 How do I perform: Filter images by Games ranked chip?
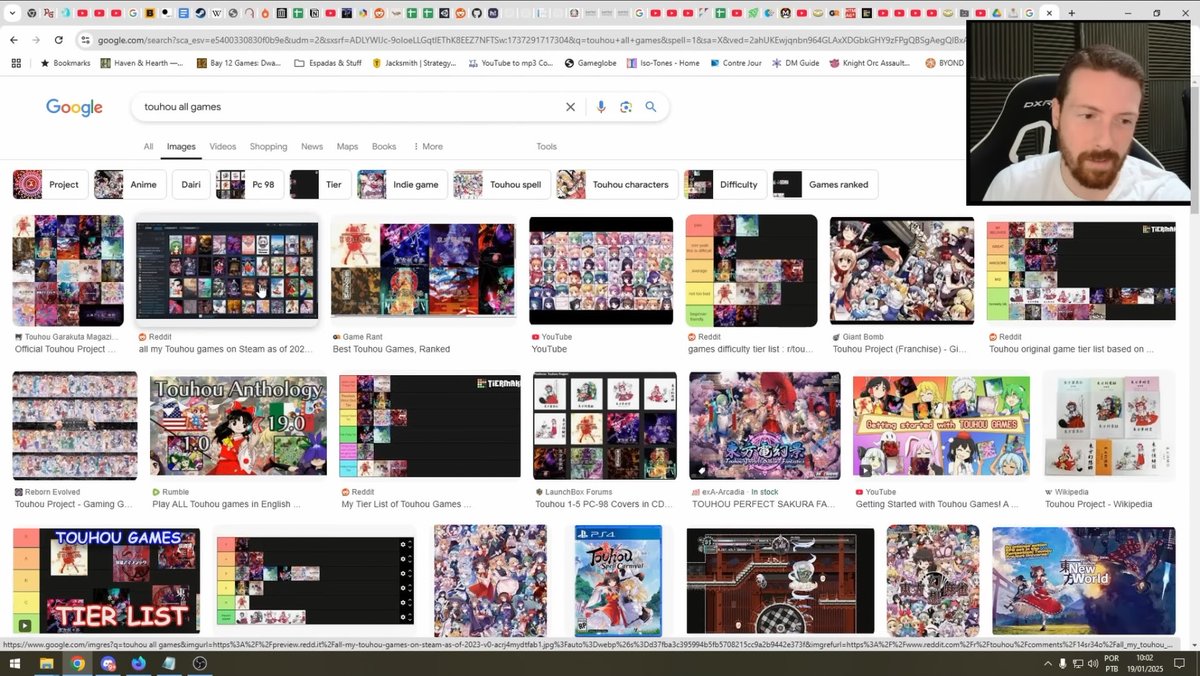point(825,185)
